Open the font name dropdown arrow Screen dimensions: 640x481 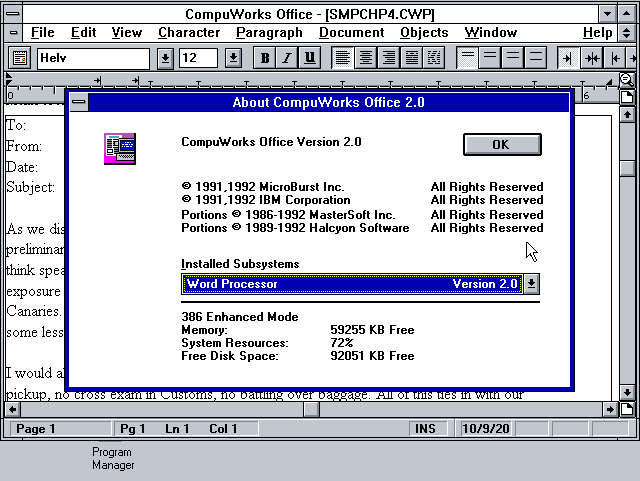point(165,58)
